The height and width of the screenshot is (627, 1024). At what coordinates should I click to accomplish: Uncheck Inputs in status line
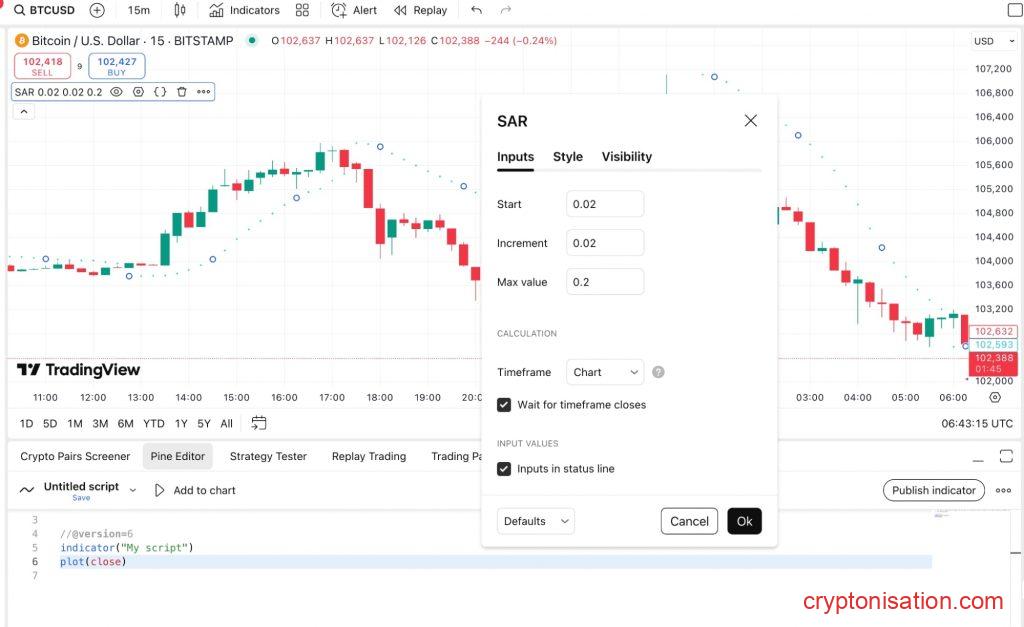click(x=504, y=469)
